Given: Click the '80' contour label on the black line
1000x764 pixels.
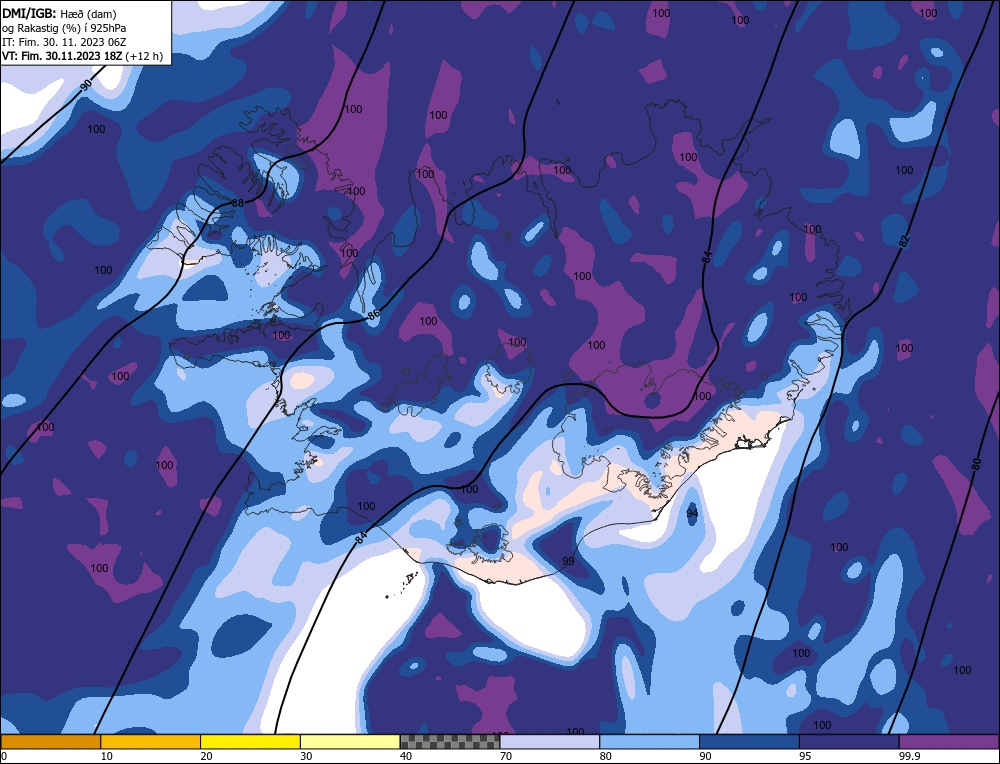Looking at the screenshot, I should tap(976, 464).
